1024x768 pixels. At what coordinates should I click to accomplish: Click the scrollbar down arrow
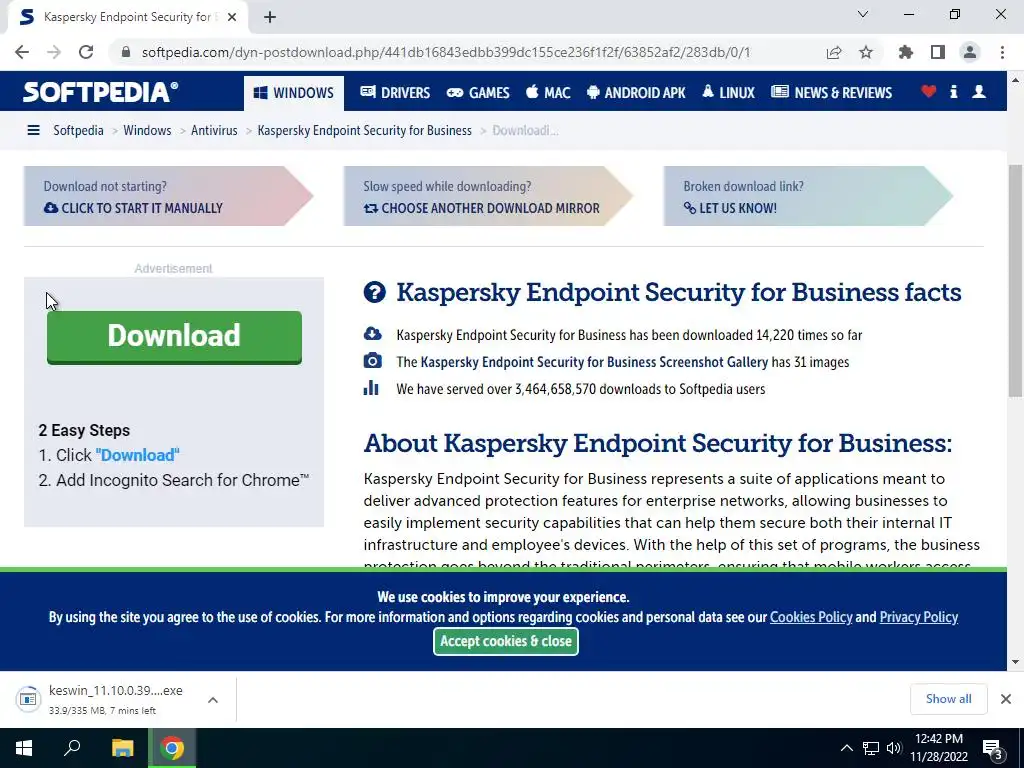(1015, 662)
